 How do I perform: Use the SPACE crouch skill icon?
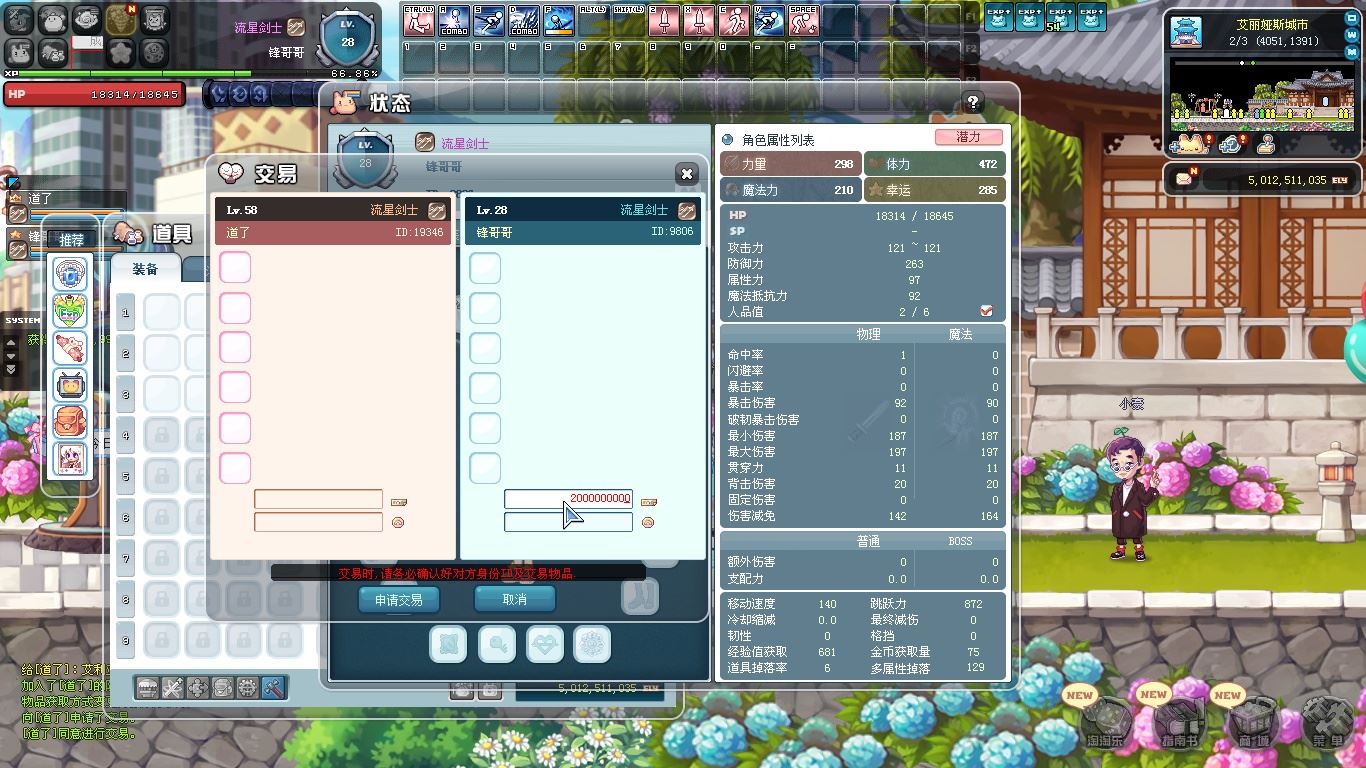(x=804, y=21)
